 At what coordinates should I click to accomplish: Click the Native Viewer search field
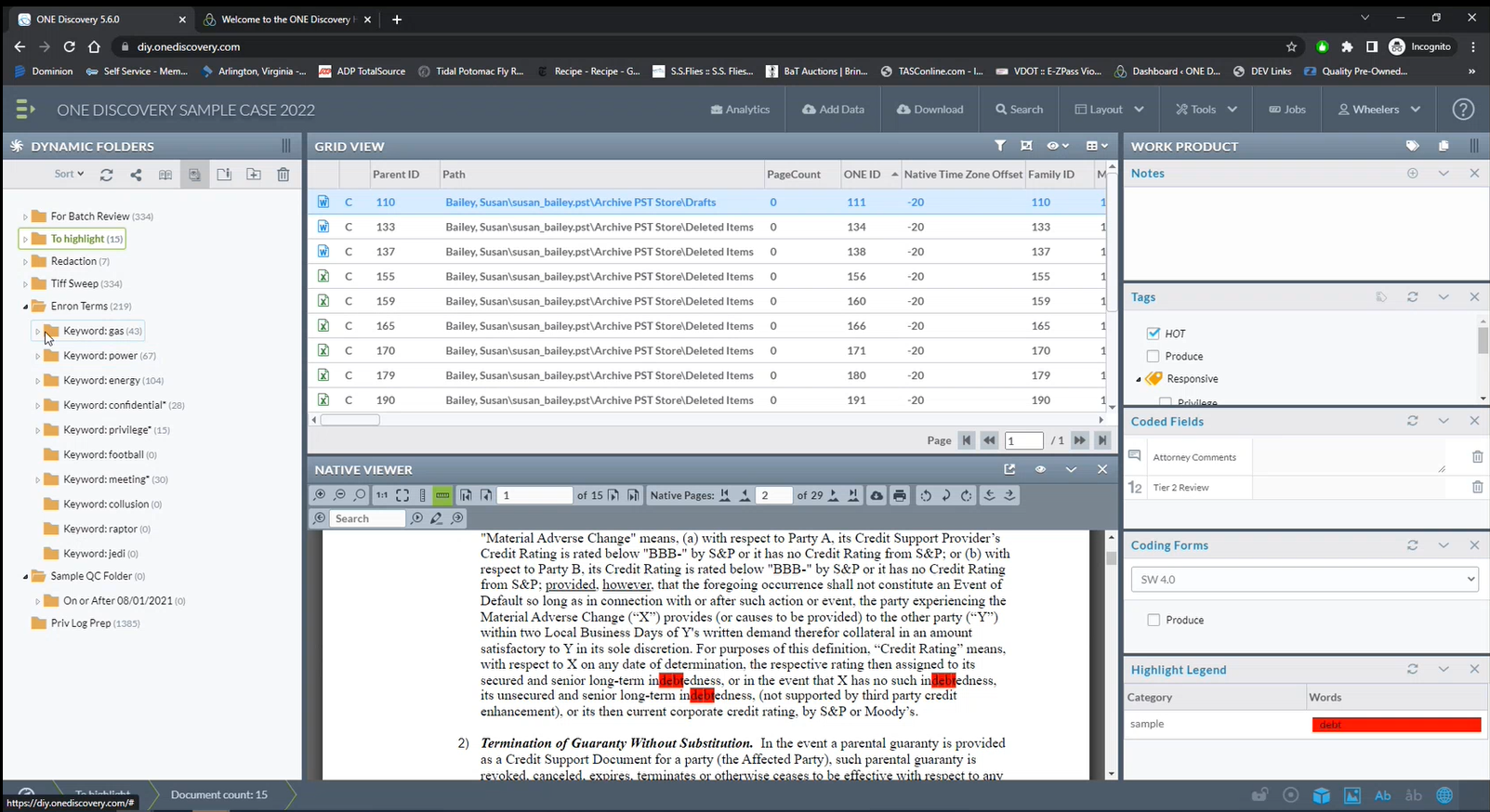(x=368, y=518)
